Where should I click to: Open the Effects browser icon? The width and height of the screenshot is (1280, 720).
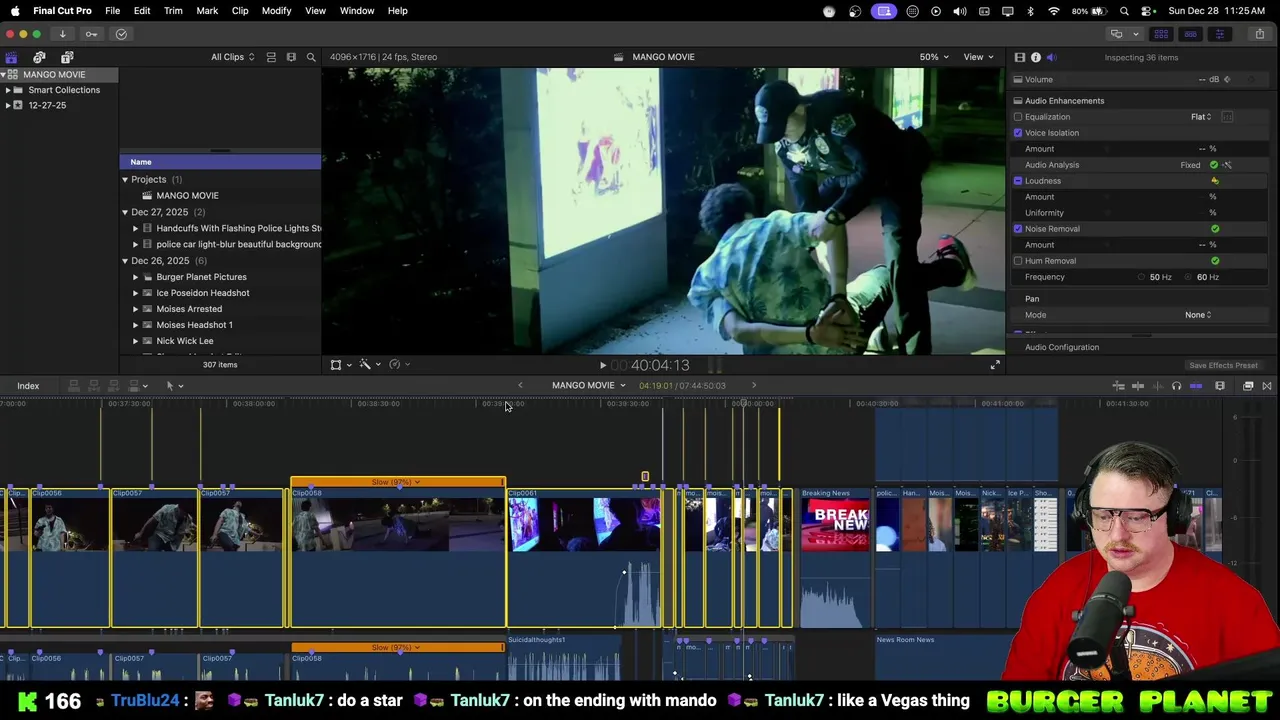point(1248,386)
